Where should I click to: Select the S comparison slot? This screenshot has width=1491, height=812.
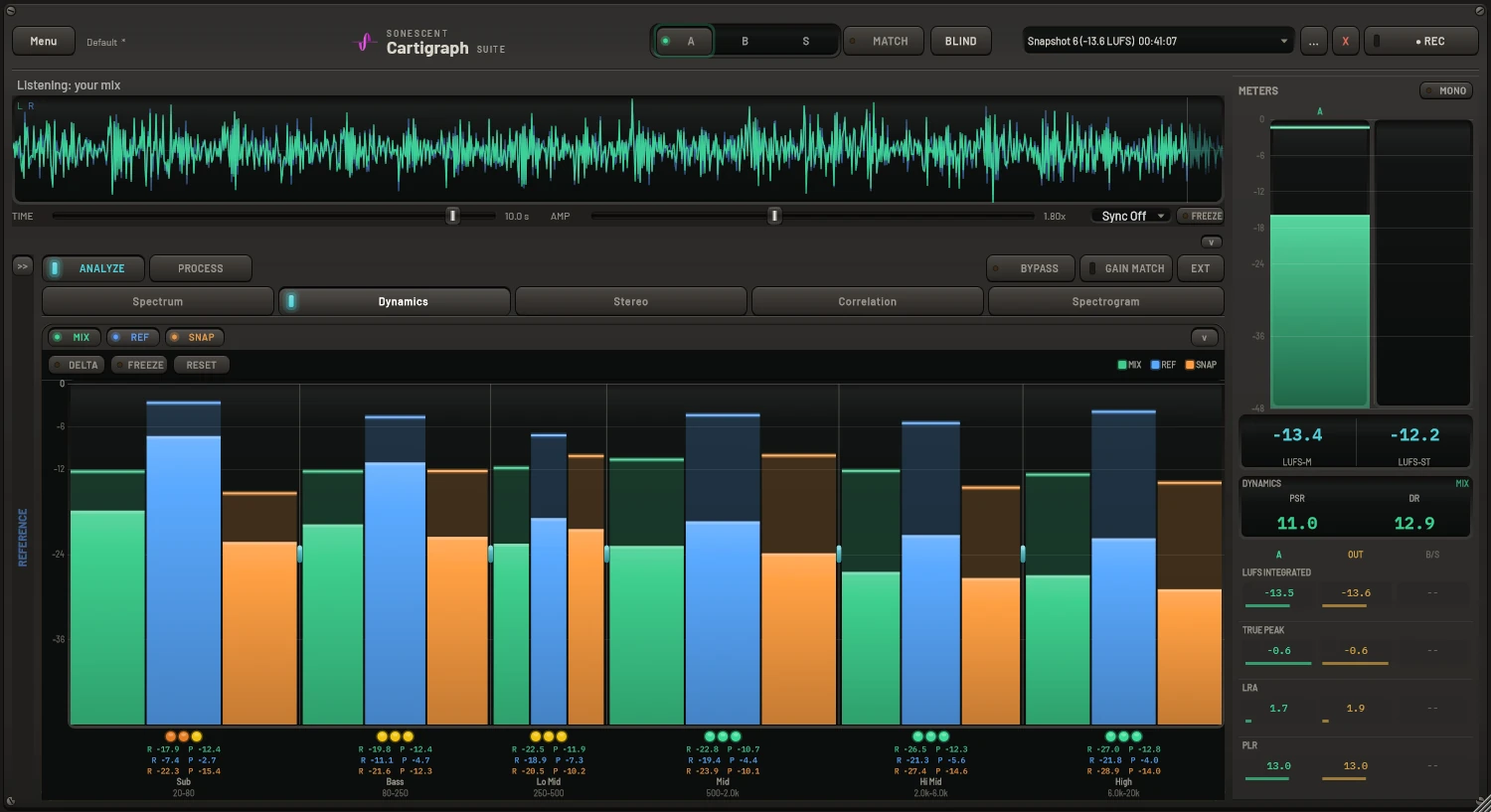pyautogui.click(x=805, y=42)
